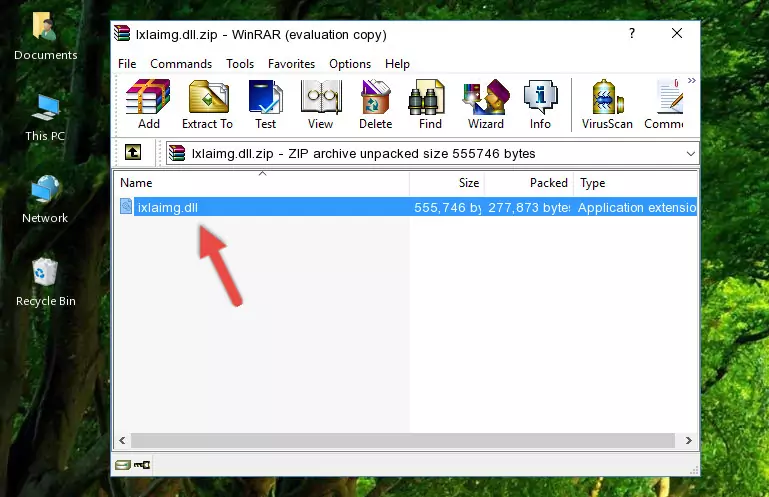Click the Delete toolbar icon
The width and height of the screenshot is (769, 497).
375,104
